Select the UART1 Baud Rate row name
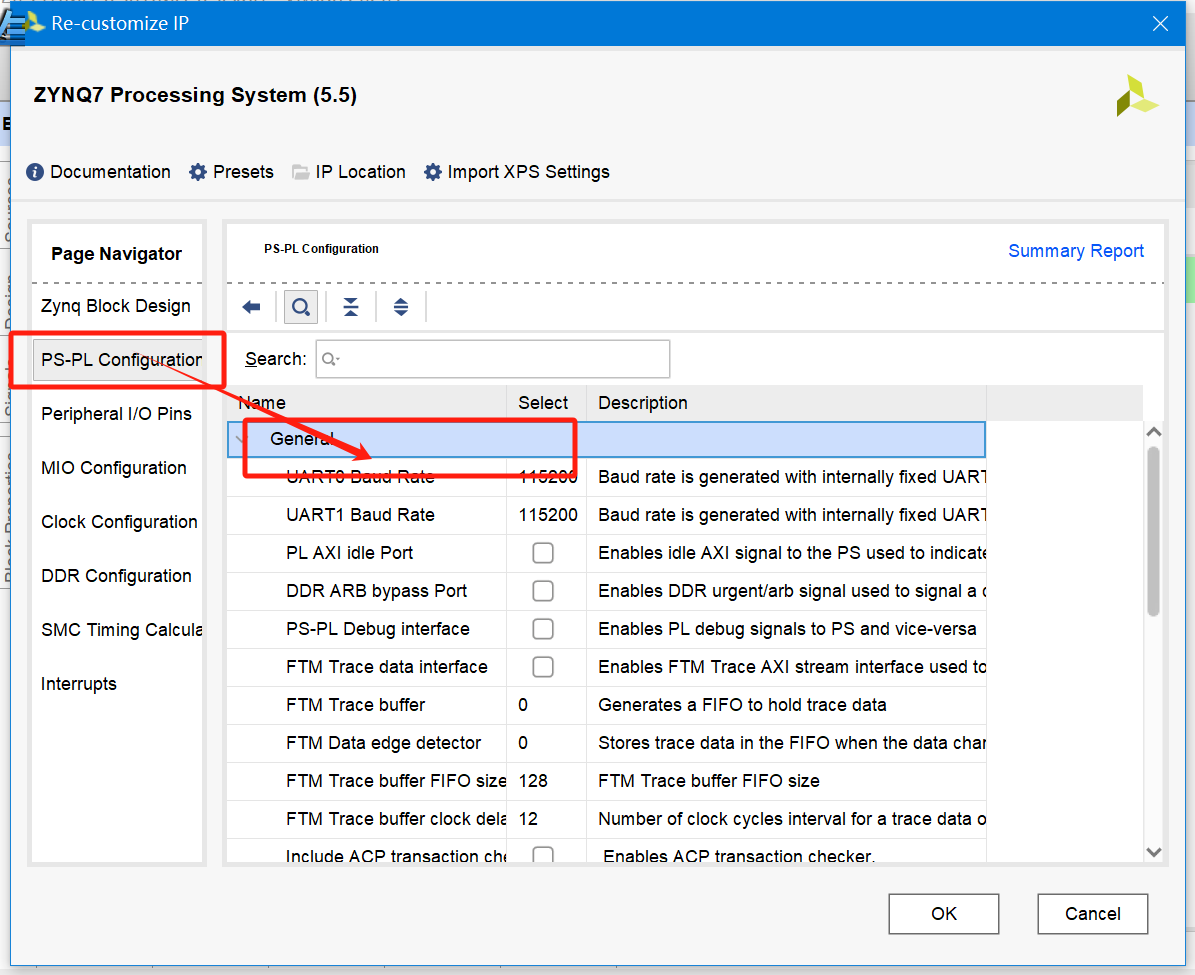 (x=360, y=515)
